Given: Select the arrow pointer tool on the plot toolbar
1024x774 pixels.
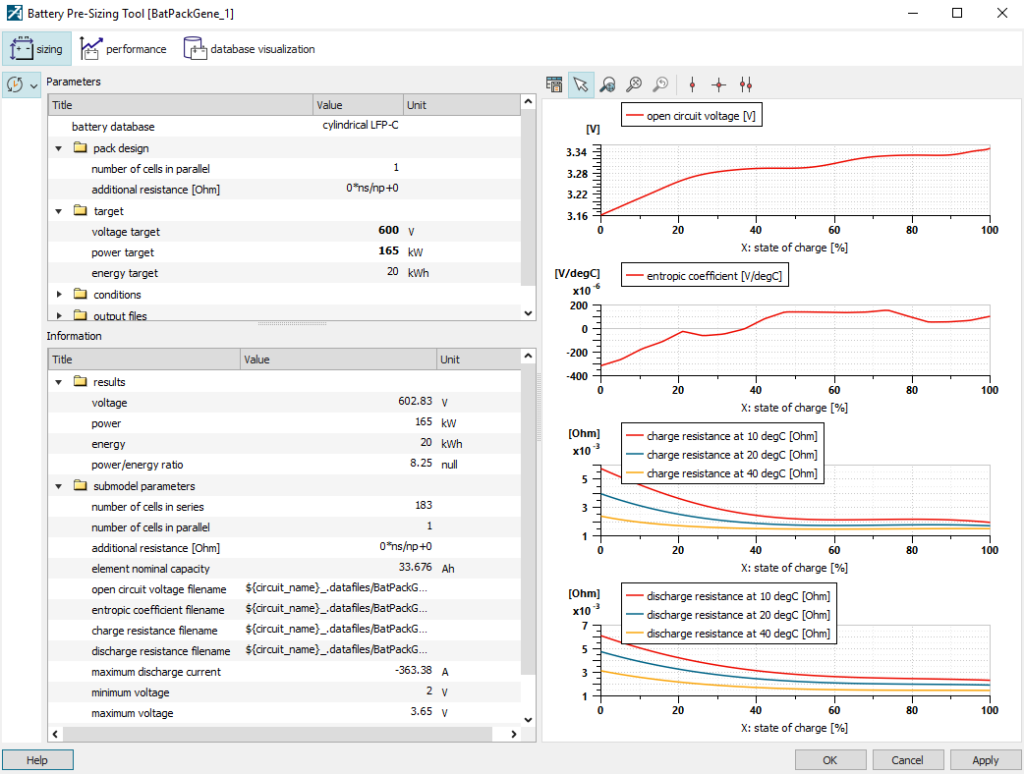Looking at the screenshot, I should [x=581, y=85].
